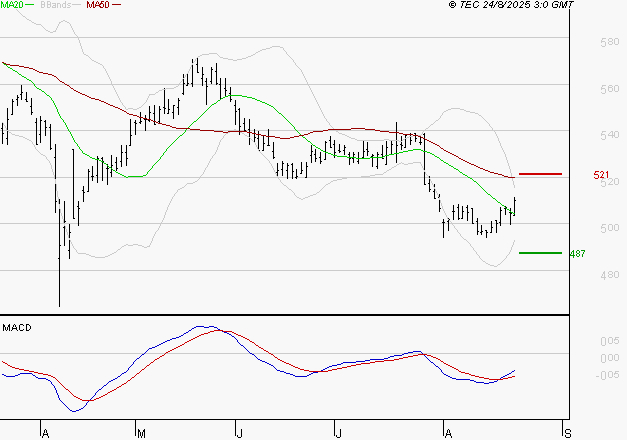Image resolution: width=627 pixels, height=440 pixels.
Task: Click the green support level line
Action: tap(540, 253)
